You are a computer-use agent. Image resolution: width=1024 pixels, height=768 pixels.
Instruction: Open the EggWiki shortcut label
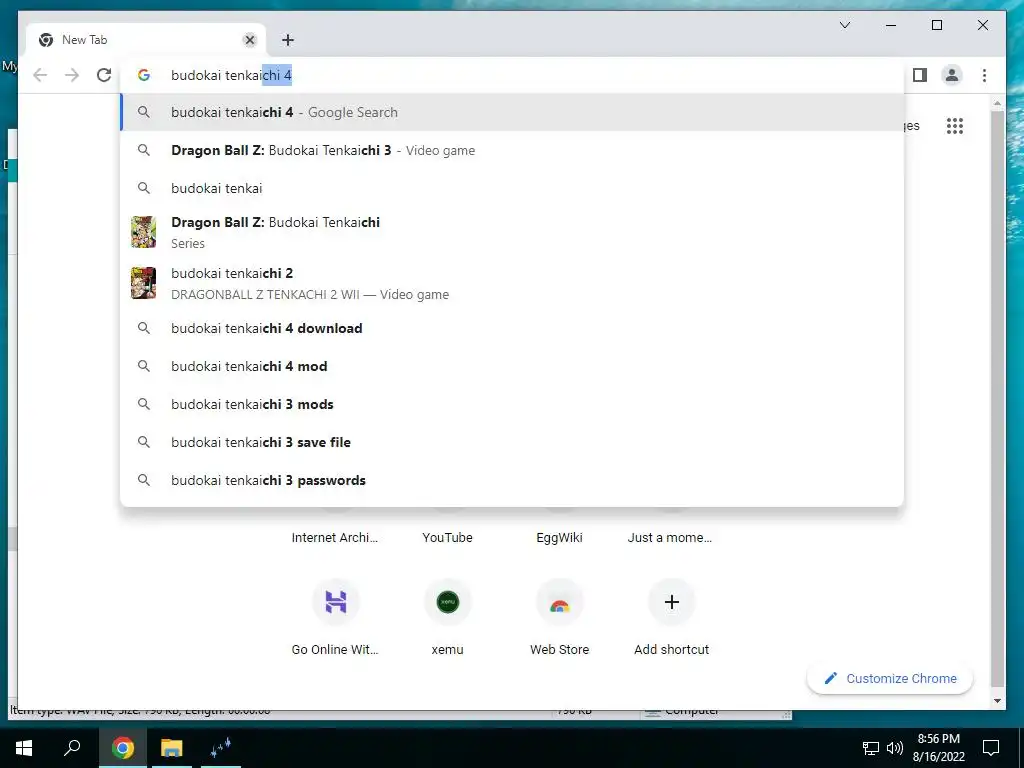(x=560, y=537)
